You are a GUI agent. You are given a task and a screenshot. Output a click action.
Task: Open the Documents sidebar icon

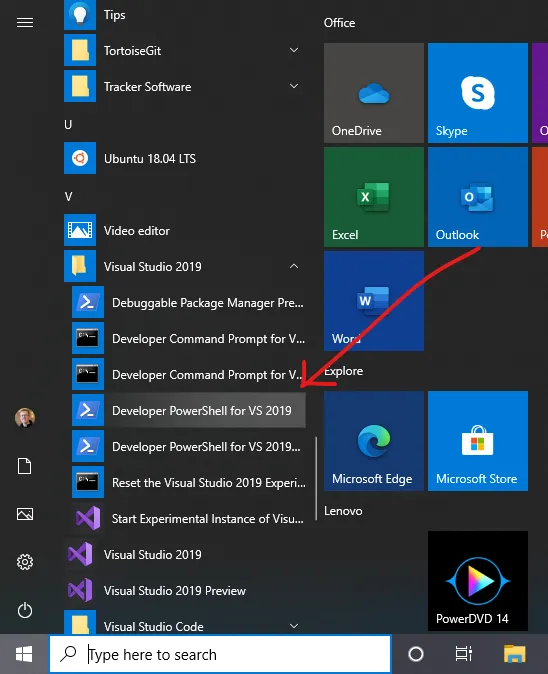[24, 466]
